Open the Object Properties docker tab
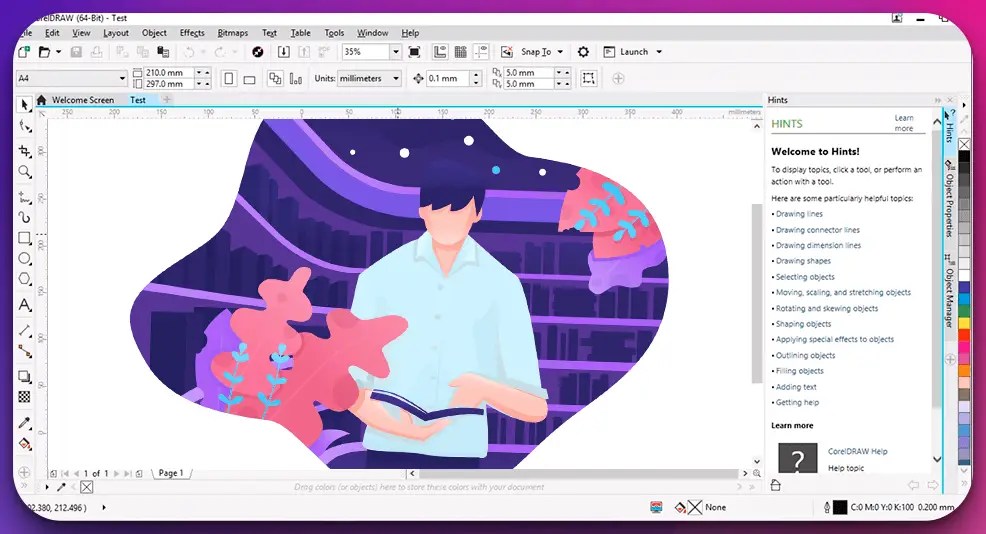This screenshot has width=986, height=534. tap(949, 199)
